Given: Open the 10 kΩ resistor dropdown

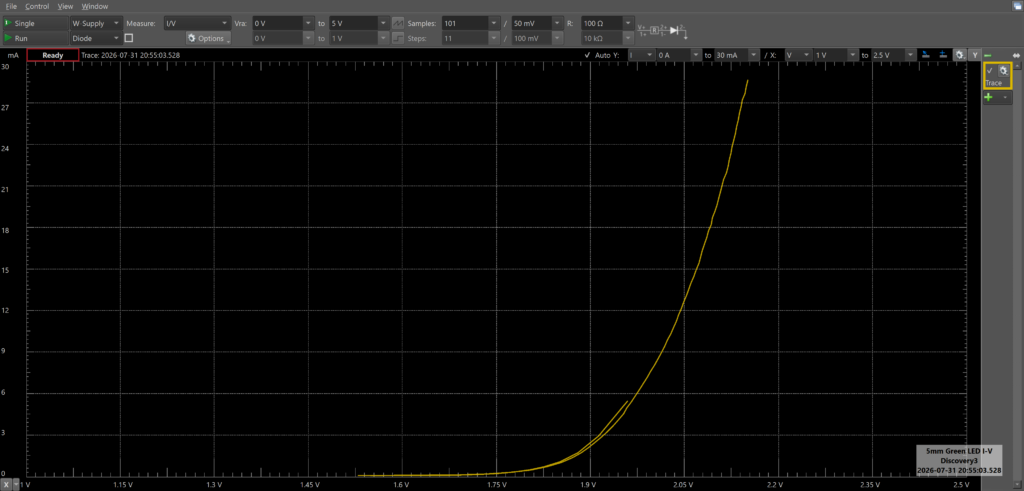Looking at the screenshot, I should point(607,39).
